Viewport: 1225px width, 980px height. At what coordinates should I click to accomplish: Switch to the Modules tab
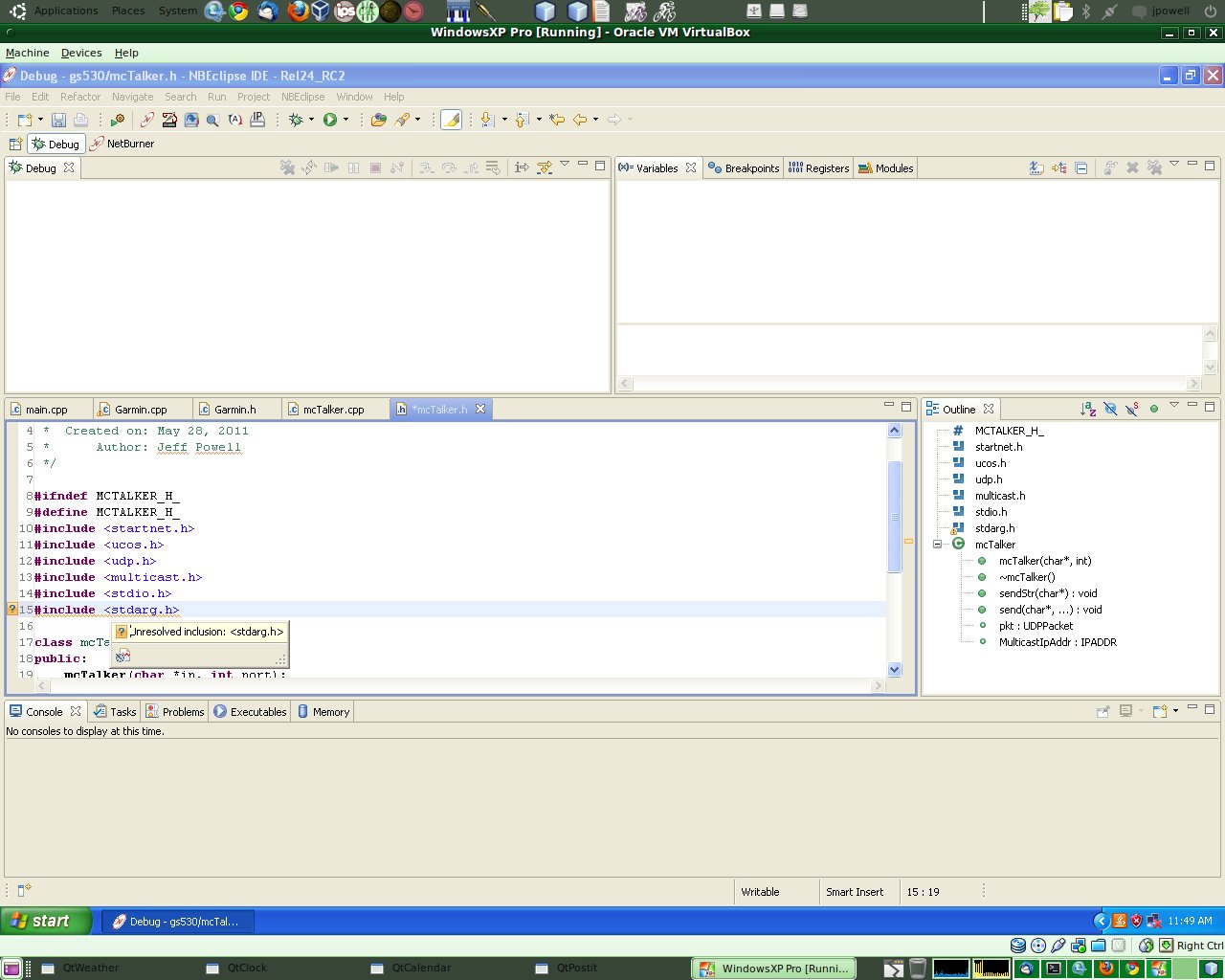[885, 167]
